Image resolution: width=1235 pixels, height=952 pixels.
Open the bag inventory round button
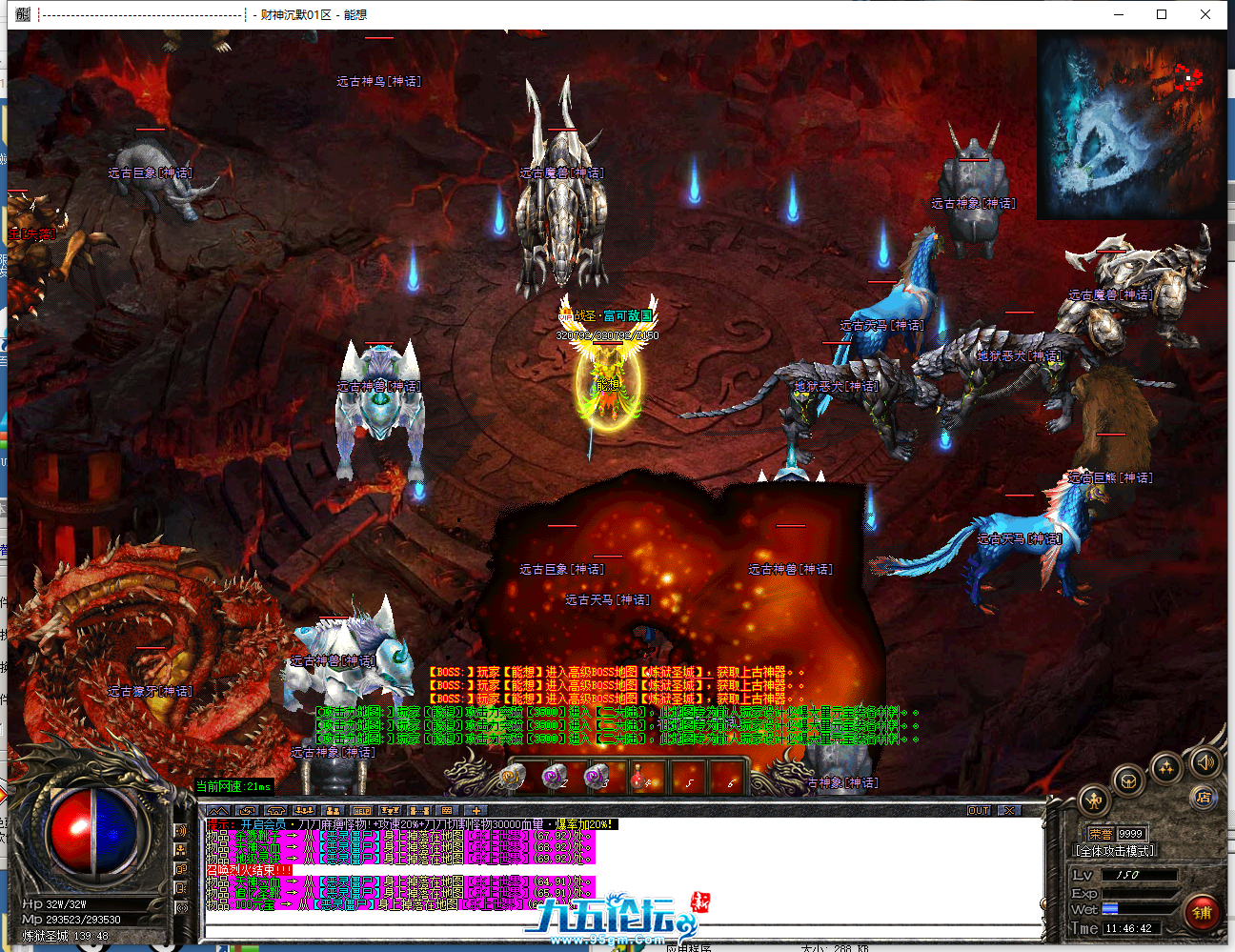[x=1129, y=782]
